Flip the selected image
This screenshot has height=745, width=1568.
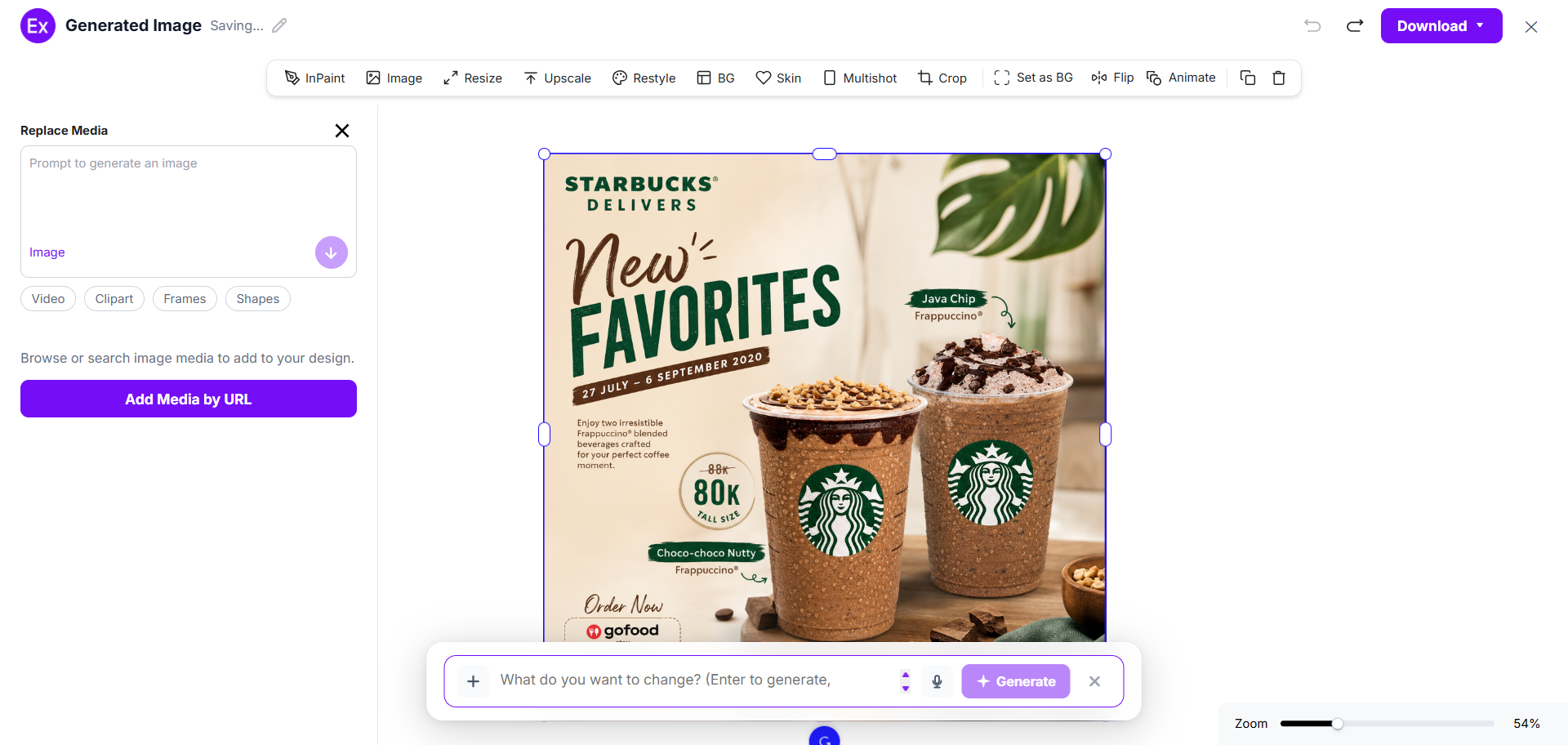[x=1112, y=78]
